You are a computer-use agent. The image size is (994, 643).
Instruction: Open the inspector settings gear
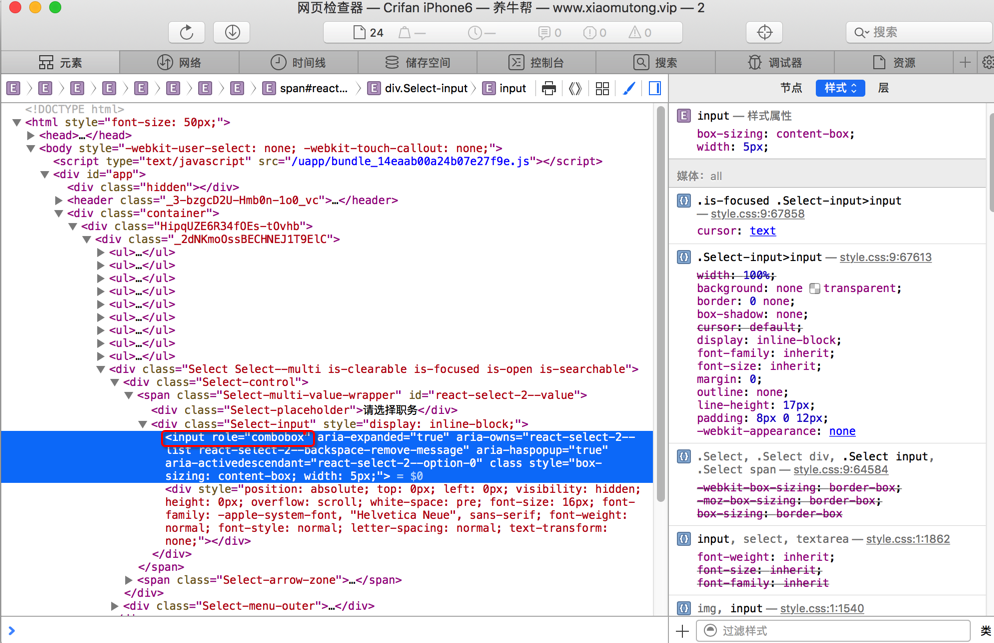[988, 62]
